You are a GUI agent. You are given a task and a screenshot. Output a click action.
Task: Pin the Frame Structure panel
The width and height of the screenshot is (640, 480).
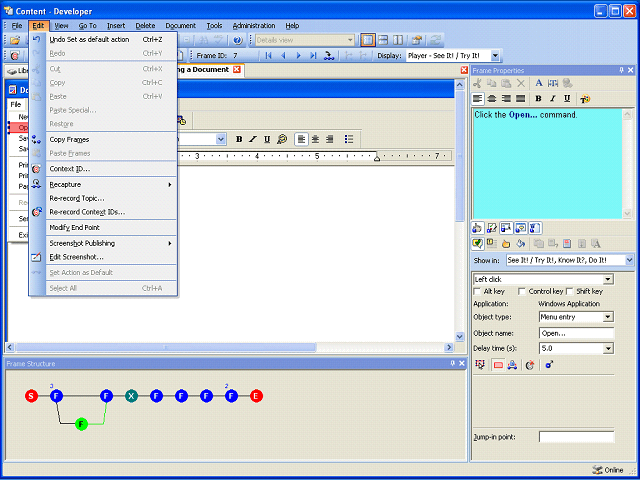click(452, 363)
